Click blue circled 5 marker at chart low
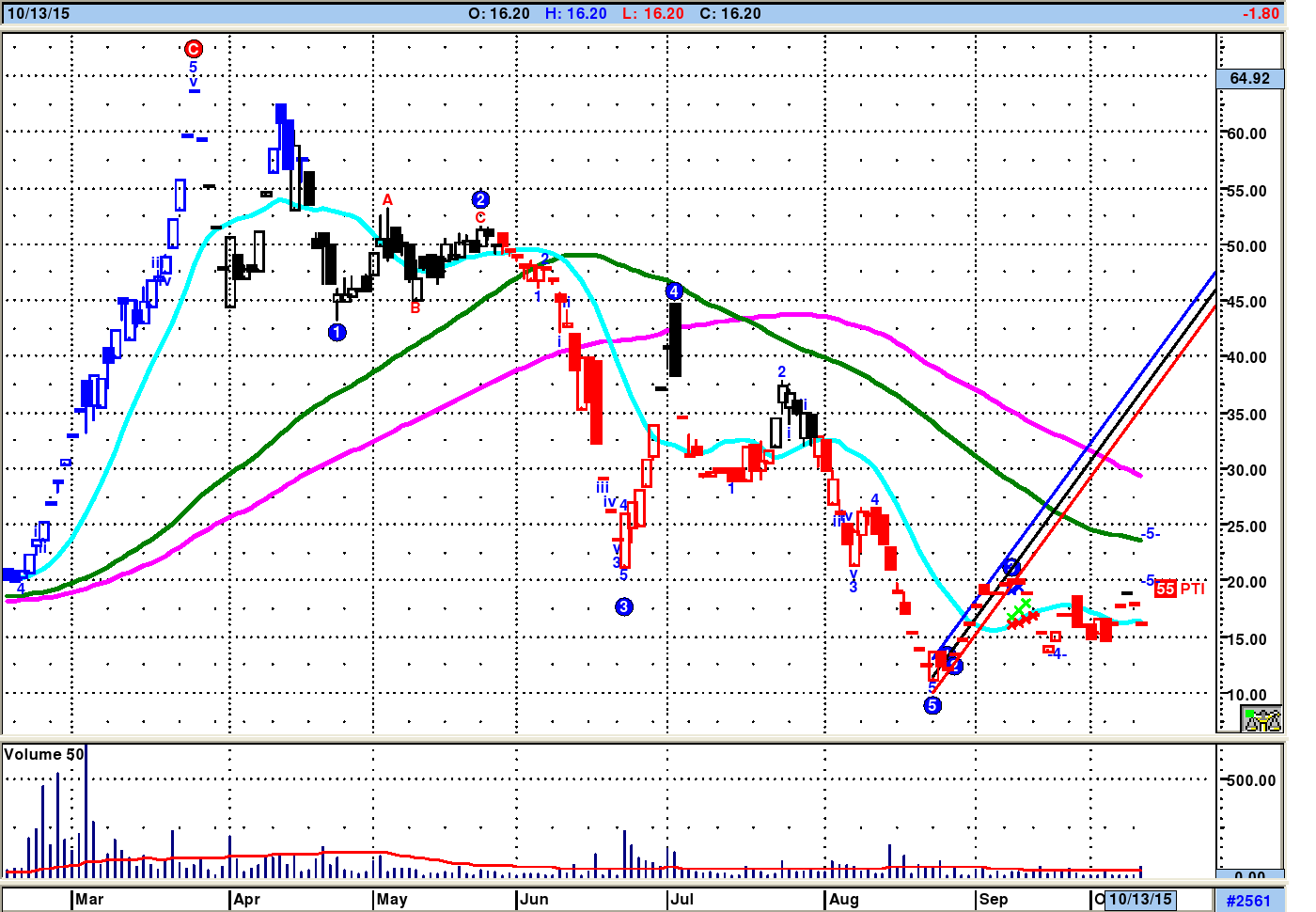The width and height of the screenshot is (1316, 912). tap(932, 705)
